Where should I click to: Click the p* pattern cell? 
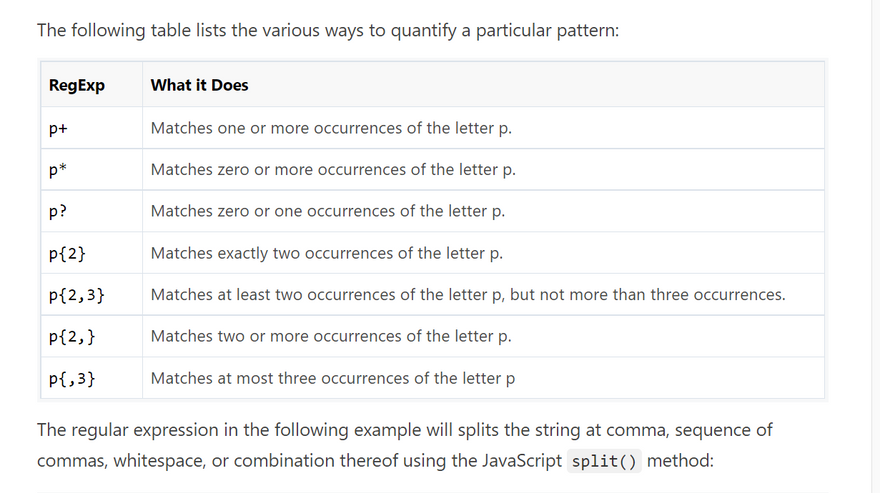[x=58, y=170]
